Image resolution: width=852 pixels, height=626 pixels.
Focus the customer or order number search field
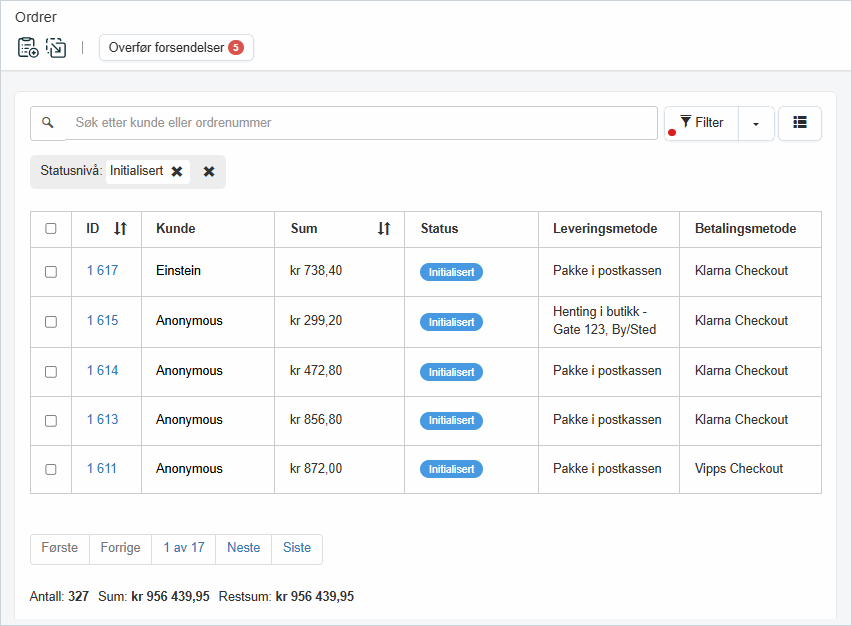point(360,123)
